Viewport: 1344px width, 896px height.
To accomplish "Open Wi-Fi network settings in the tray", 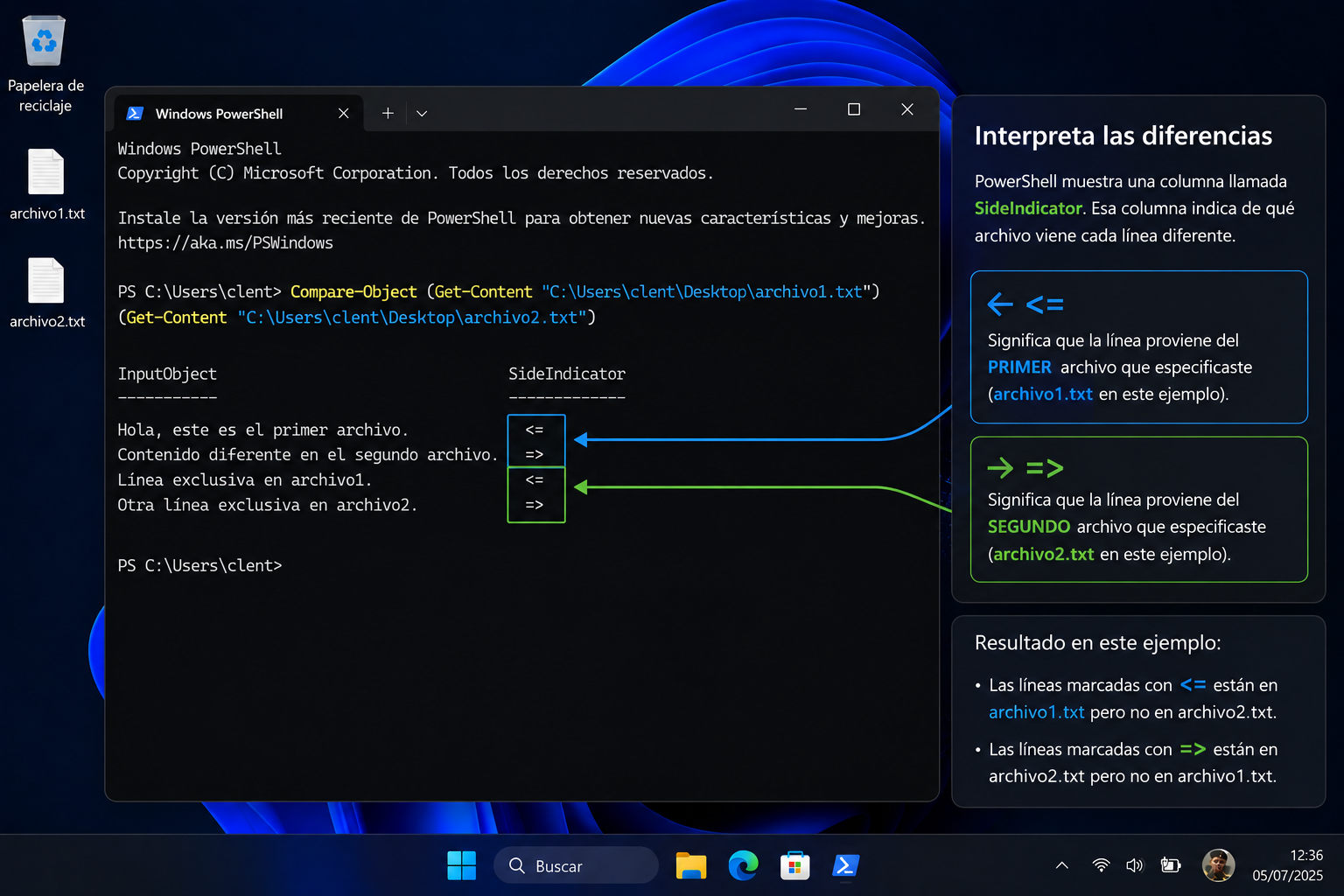I will (1102, 865).
